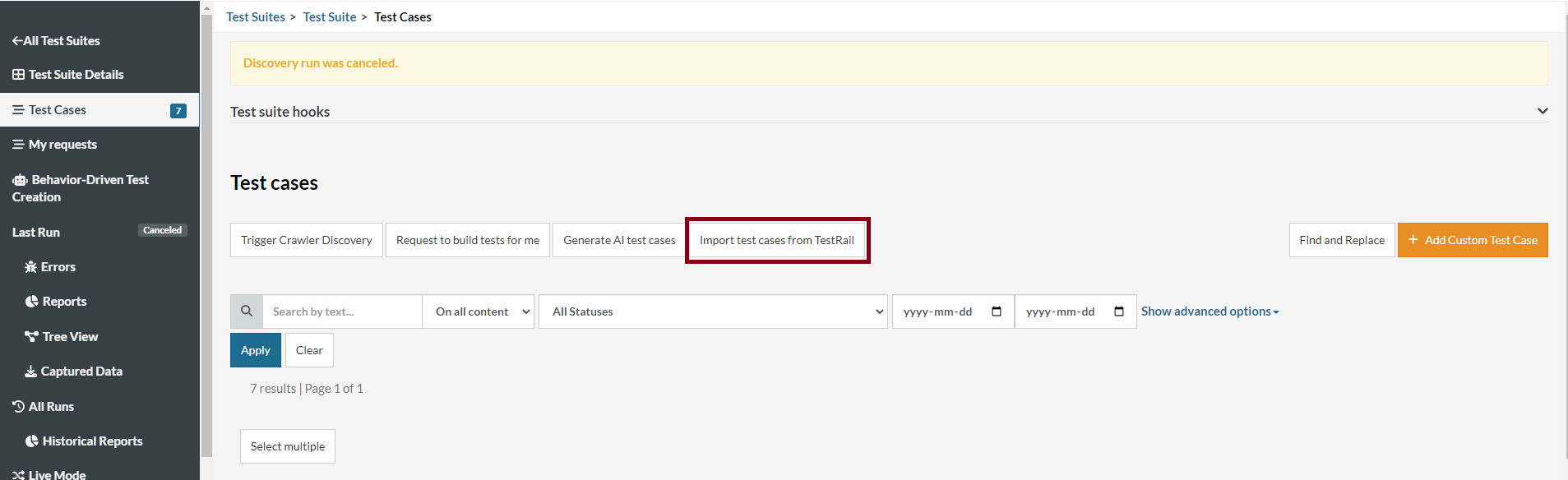Open Historical Reports in sidebar

click(92, 441)
